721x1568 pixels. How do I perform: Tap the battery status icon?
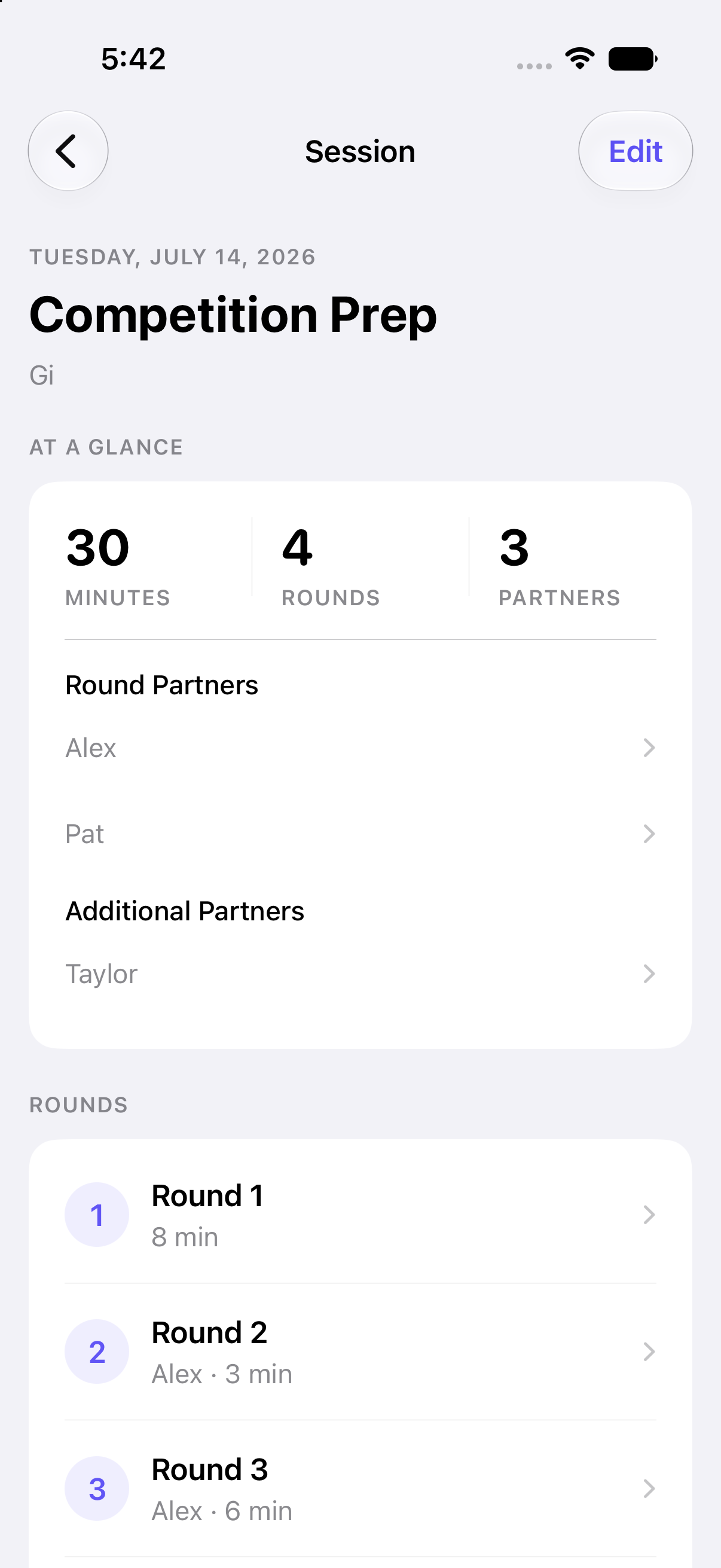pos(633,59)
